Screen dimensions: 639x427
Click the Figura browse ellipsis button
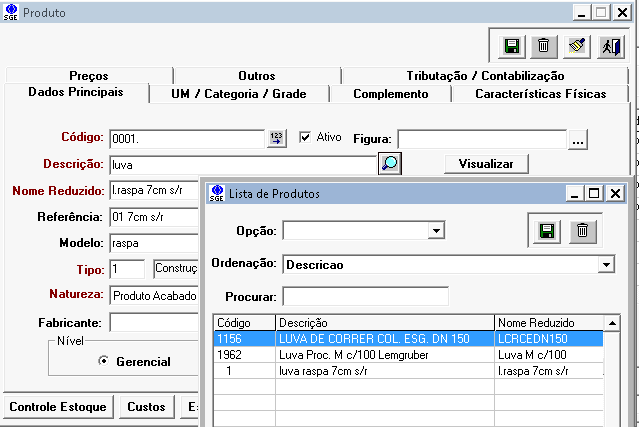tap(578, 141)
